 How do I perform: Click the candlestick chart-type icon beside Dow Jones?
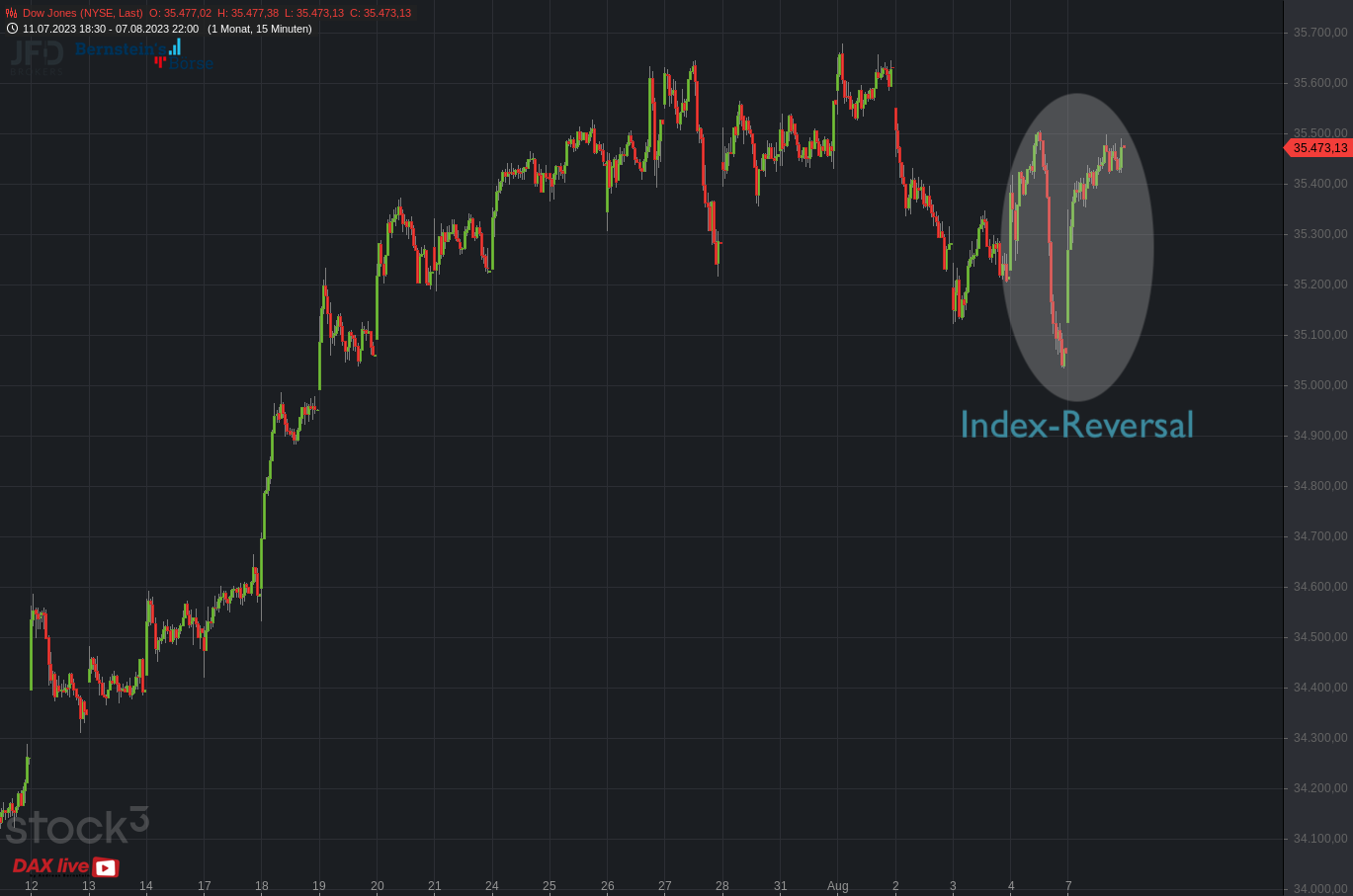coord(12,14)
